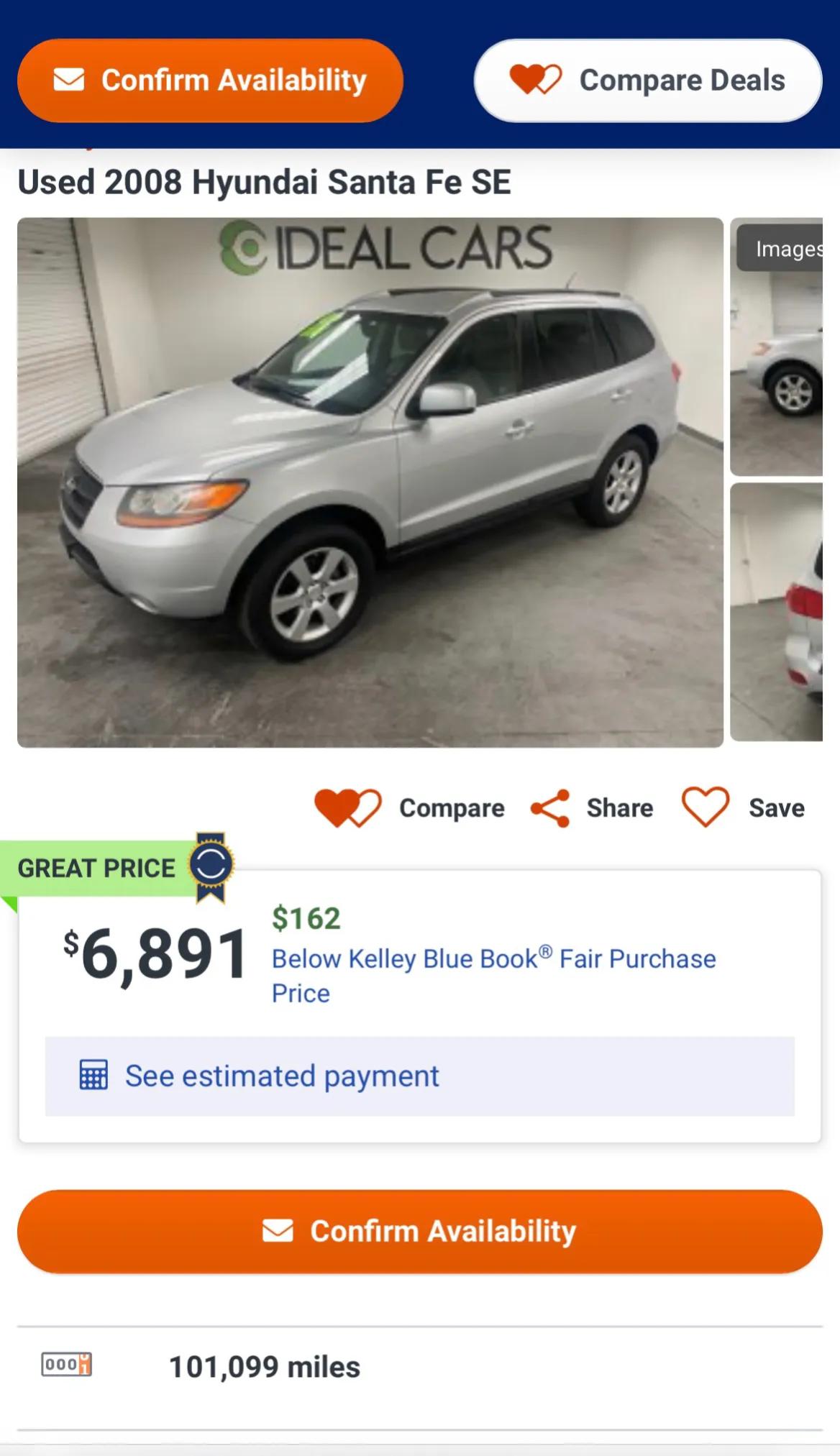Tap the odometer icon next to mileage
The width and height of the screenshot is (840, 1456).
coord(66,1364)
